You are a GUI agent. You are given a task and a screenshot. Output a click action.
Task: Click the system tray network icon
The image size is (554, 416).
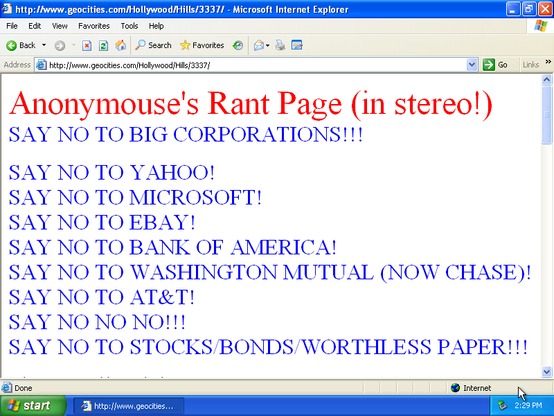point(502,405)
